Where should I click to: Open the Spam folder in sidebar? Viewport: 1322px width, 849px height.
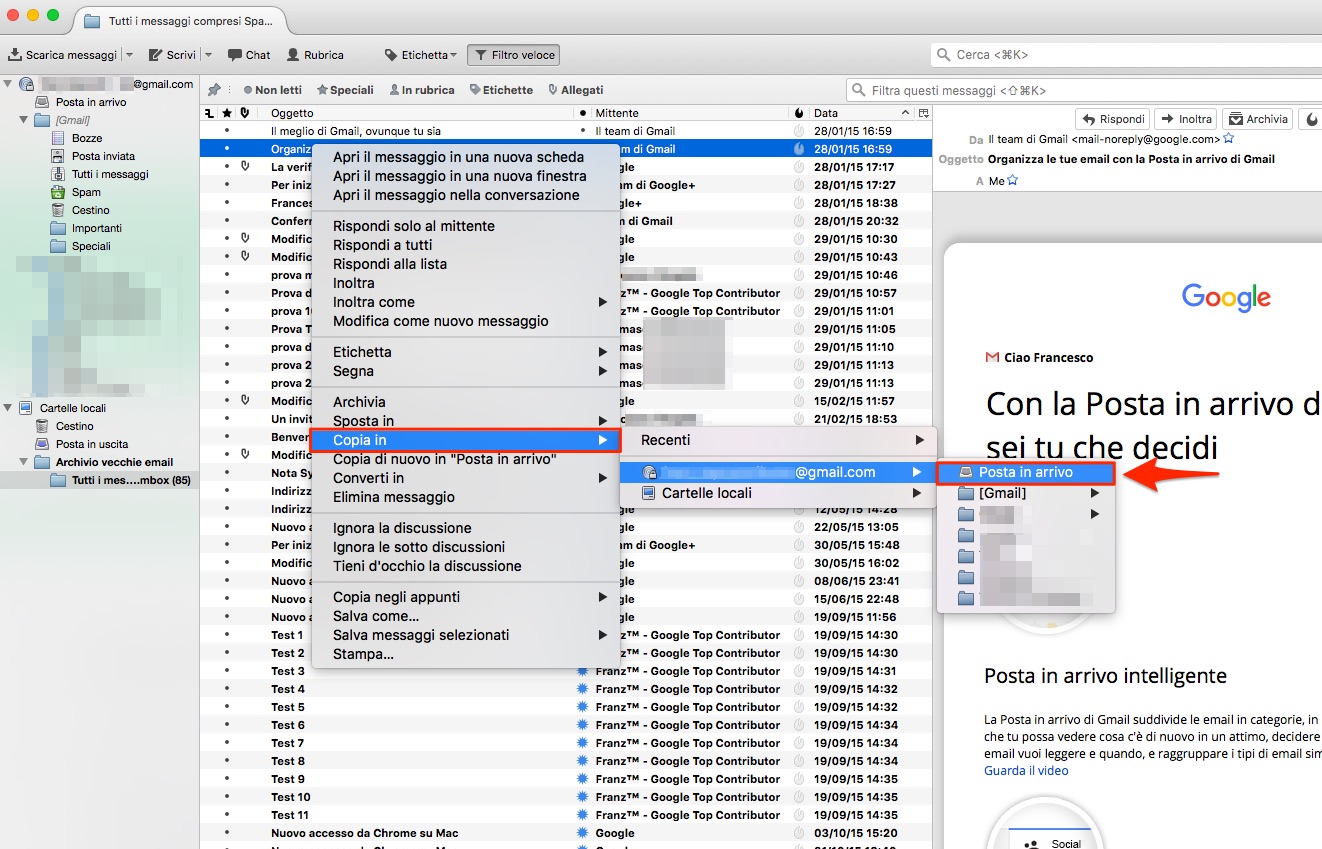(x=86, y=192)
